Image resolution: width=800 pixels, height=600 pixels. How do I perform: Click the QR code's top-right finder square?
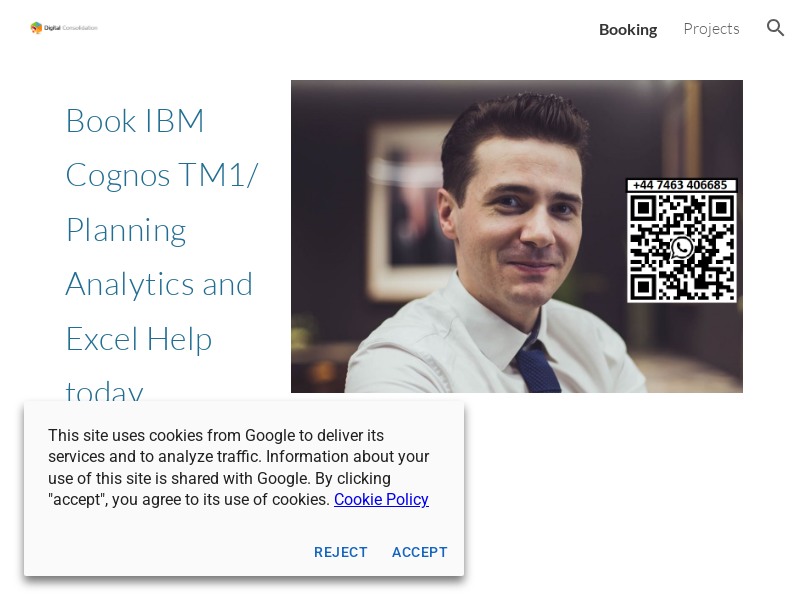tap(721, 208)
